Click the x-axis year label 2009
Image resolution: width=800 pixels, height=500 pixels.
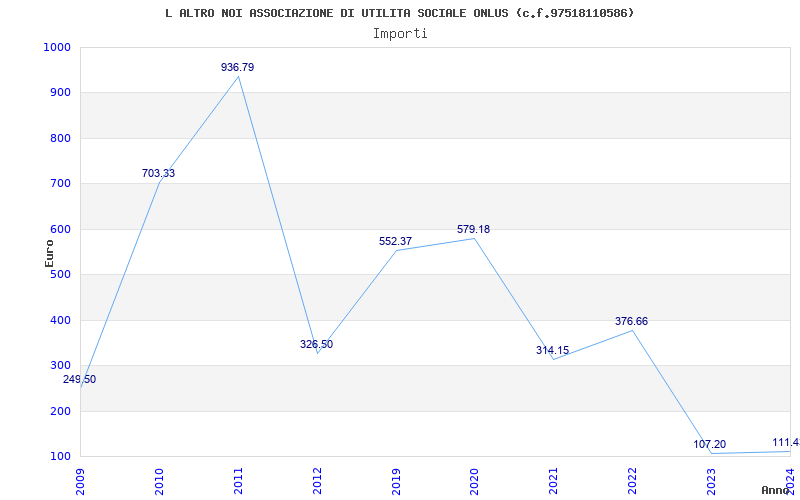[x=80, y=482]
